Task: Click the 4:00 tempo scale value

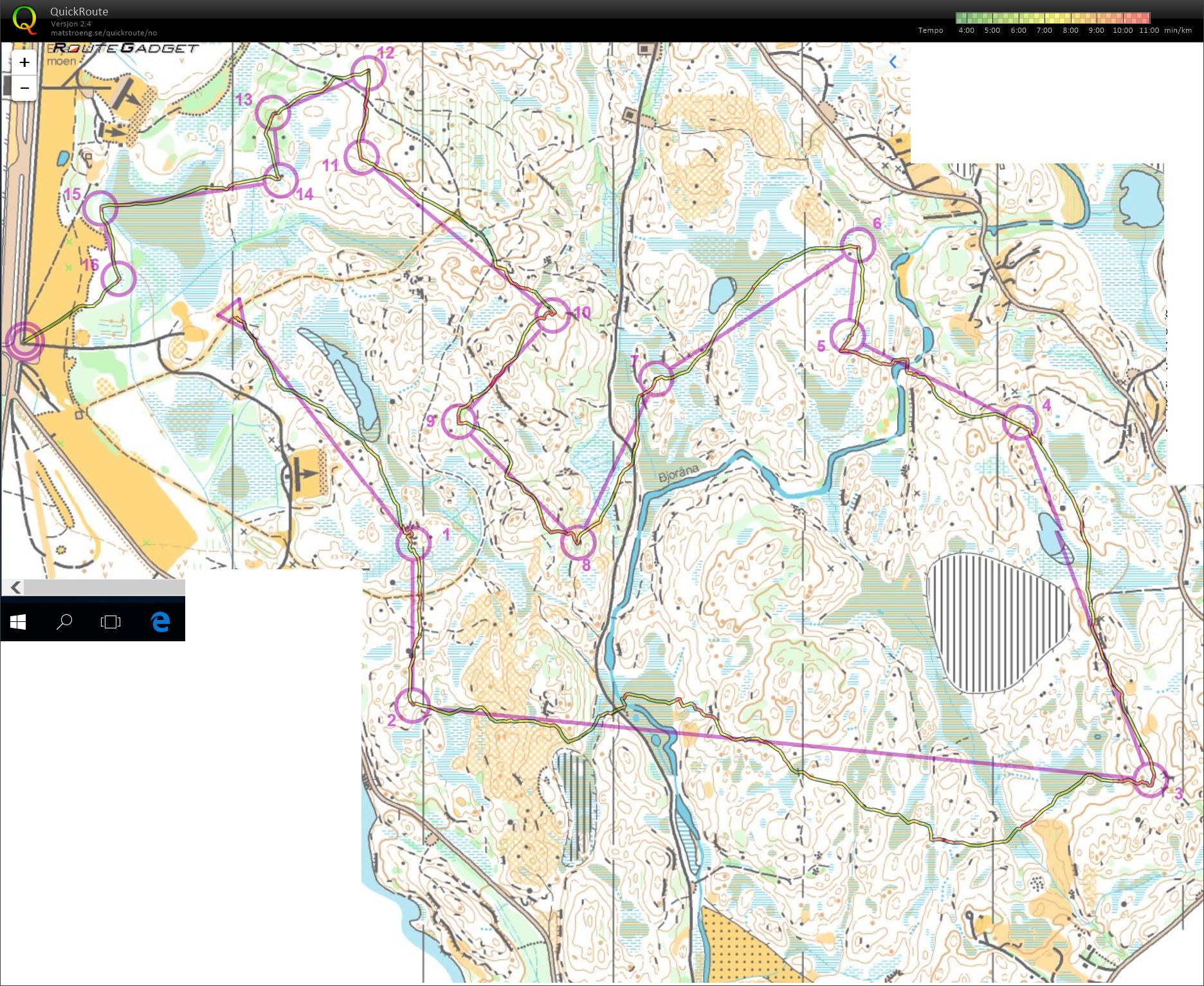Action: tap(966, 30)
